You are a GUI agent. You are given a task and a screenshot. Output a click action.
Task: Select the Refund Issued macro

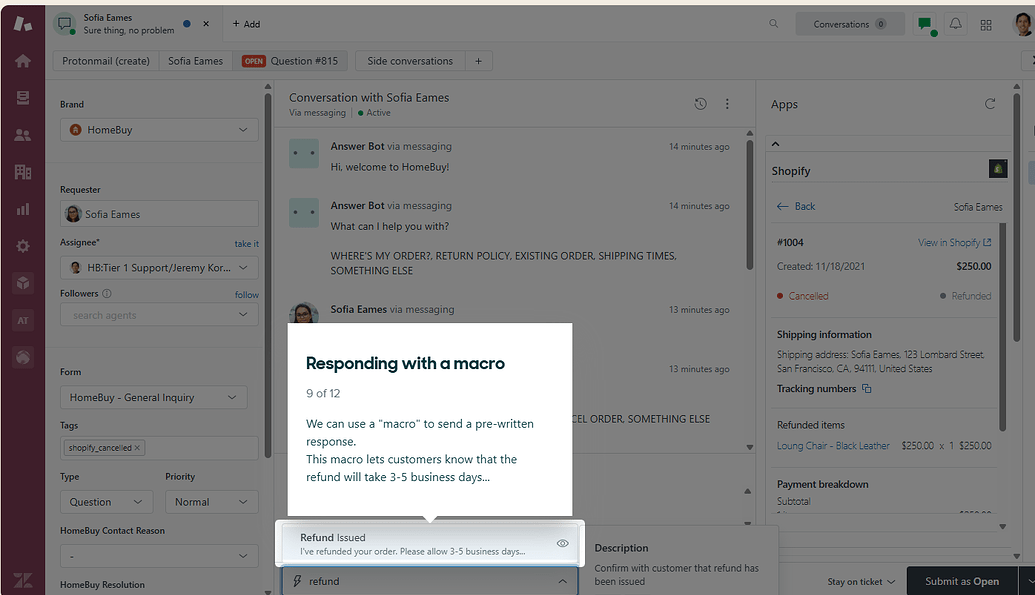(x=430, y=543)
